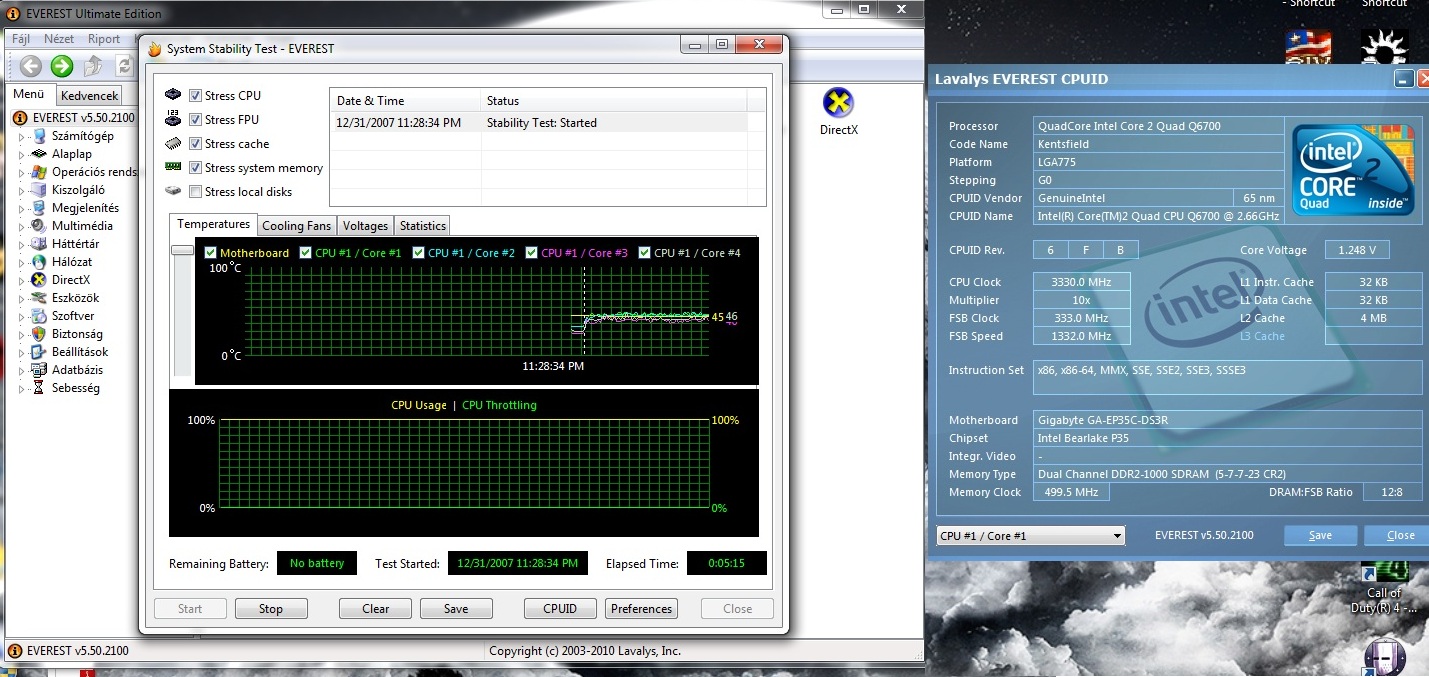Select the Kiszolgáló server icon
Viewport: 1429px width, 677px height.
[39, 190]
